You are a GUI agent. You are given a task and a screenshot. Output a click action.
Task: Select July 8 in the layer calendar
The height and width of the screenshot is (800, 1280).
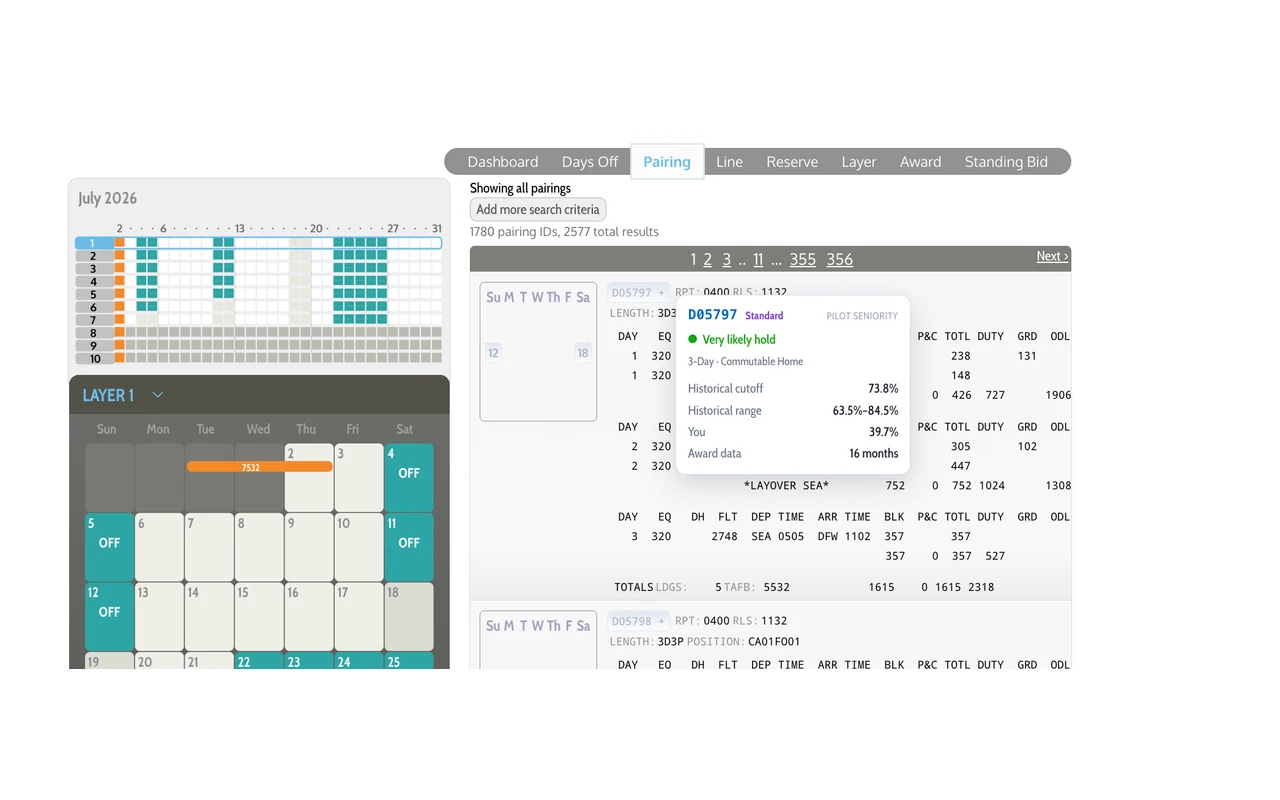point(259,547)
